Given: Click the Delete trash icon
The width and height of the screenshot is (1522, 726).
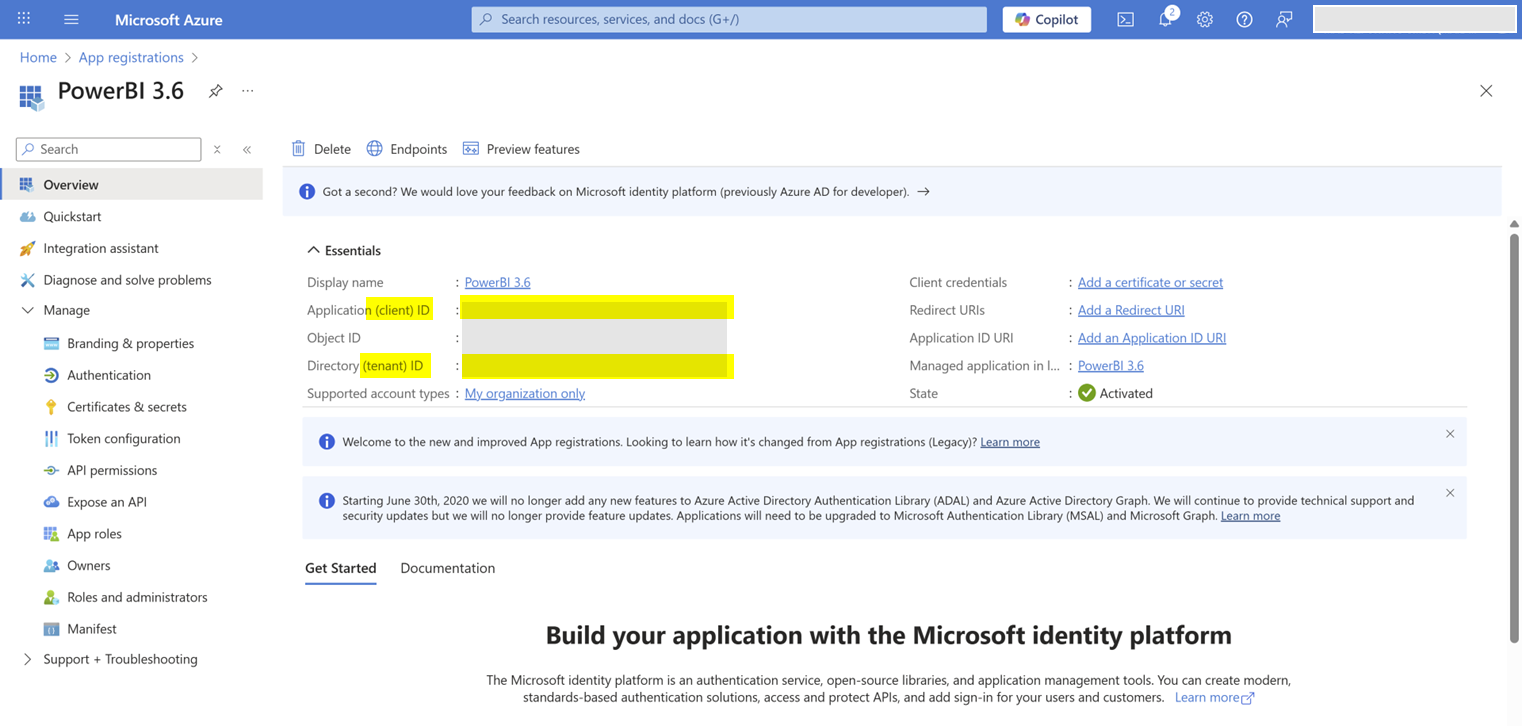Looking at the screenshot, I should point(298,148).
